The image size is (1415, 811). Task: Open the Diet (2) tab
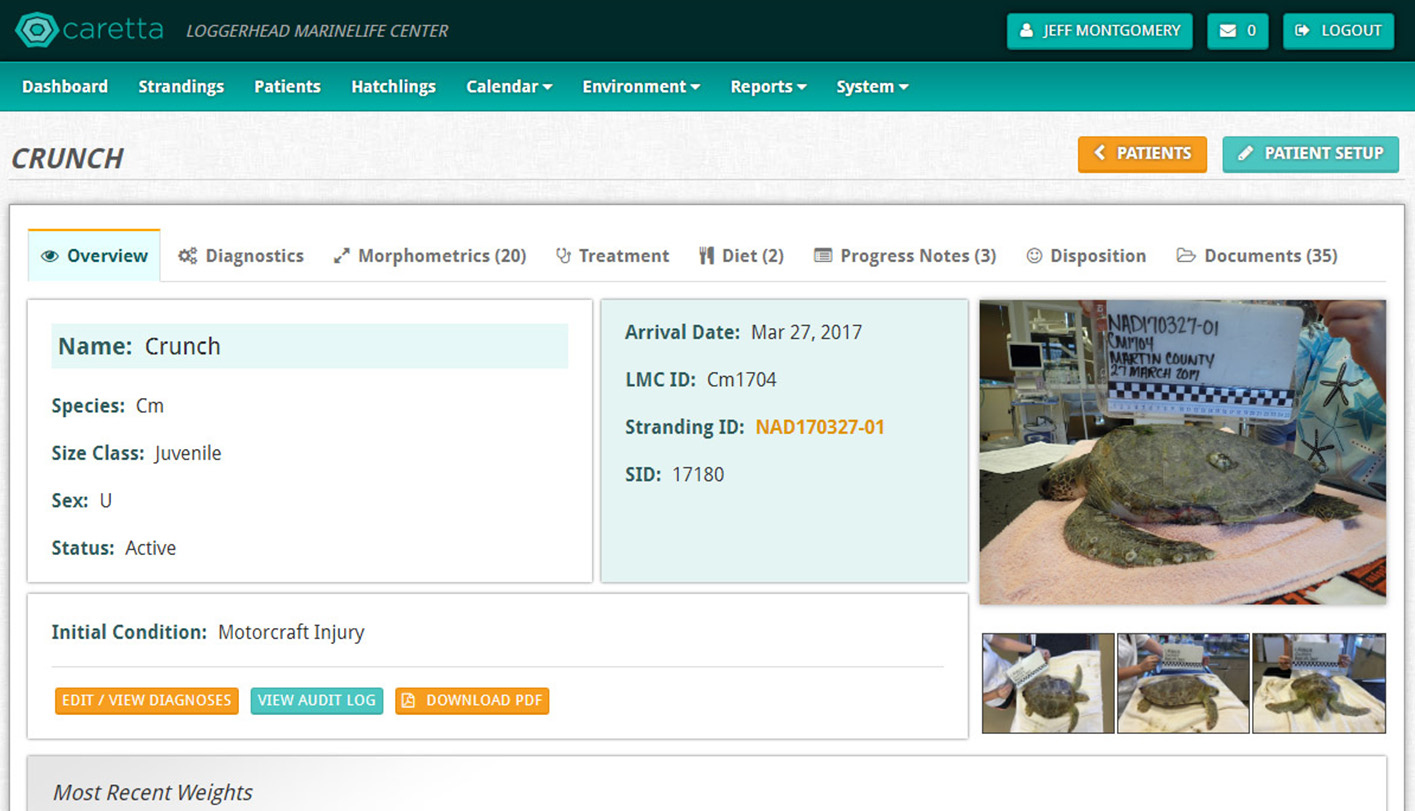tap(741, 256)
